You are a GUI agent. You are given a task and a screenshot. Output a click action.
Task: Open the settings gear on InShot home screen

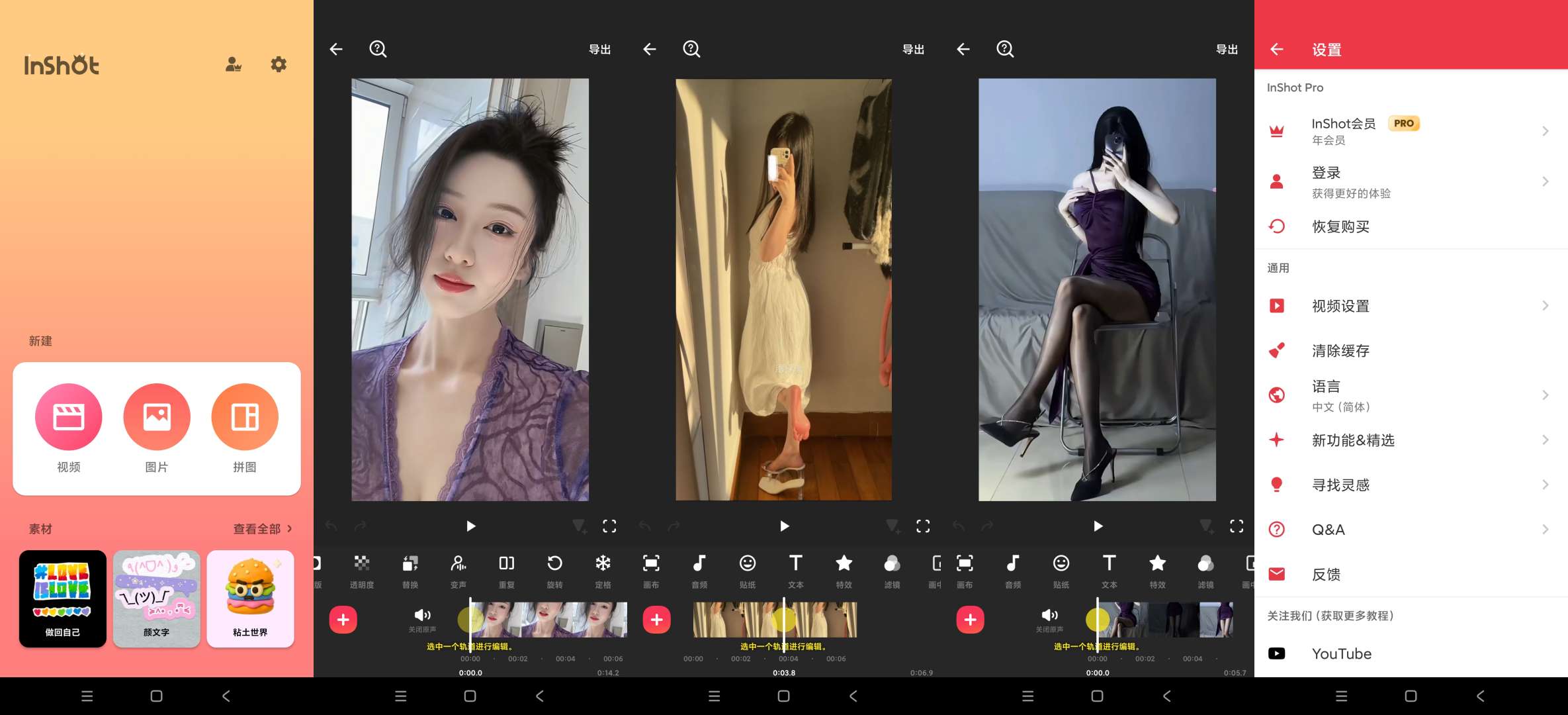click(x=278, y=64)
